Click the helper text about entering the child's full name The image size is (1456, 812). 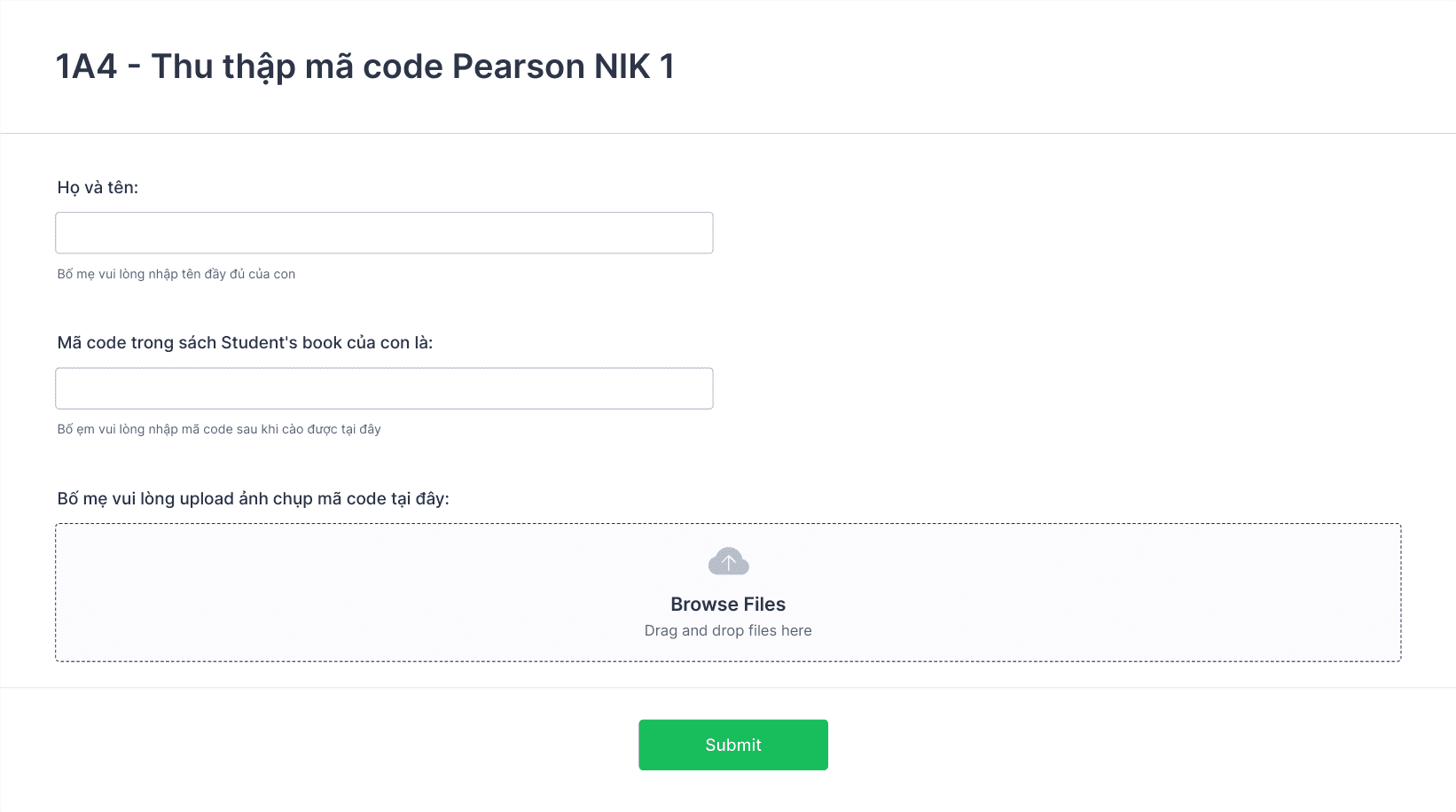176,274
